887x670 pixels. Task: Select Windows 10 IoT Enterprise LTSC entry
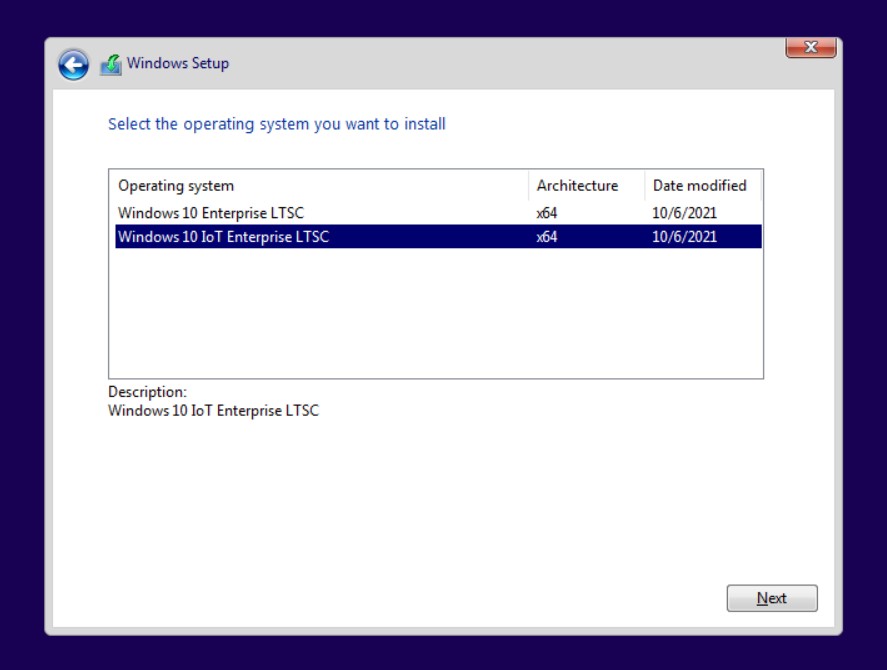point(223,237)
